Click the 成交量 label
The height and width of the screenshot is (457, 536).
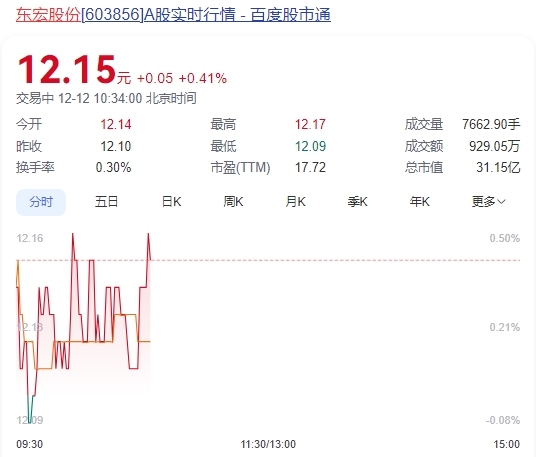(424, 124)
